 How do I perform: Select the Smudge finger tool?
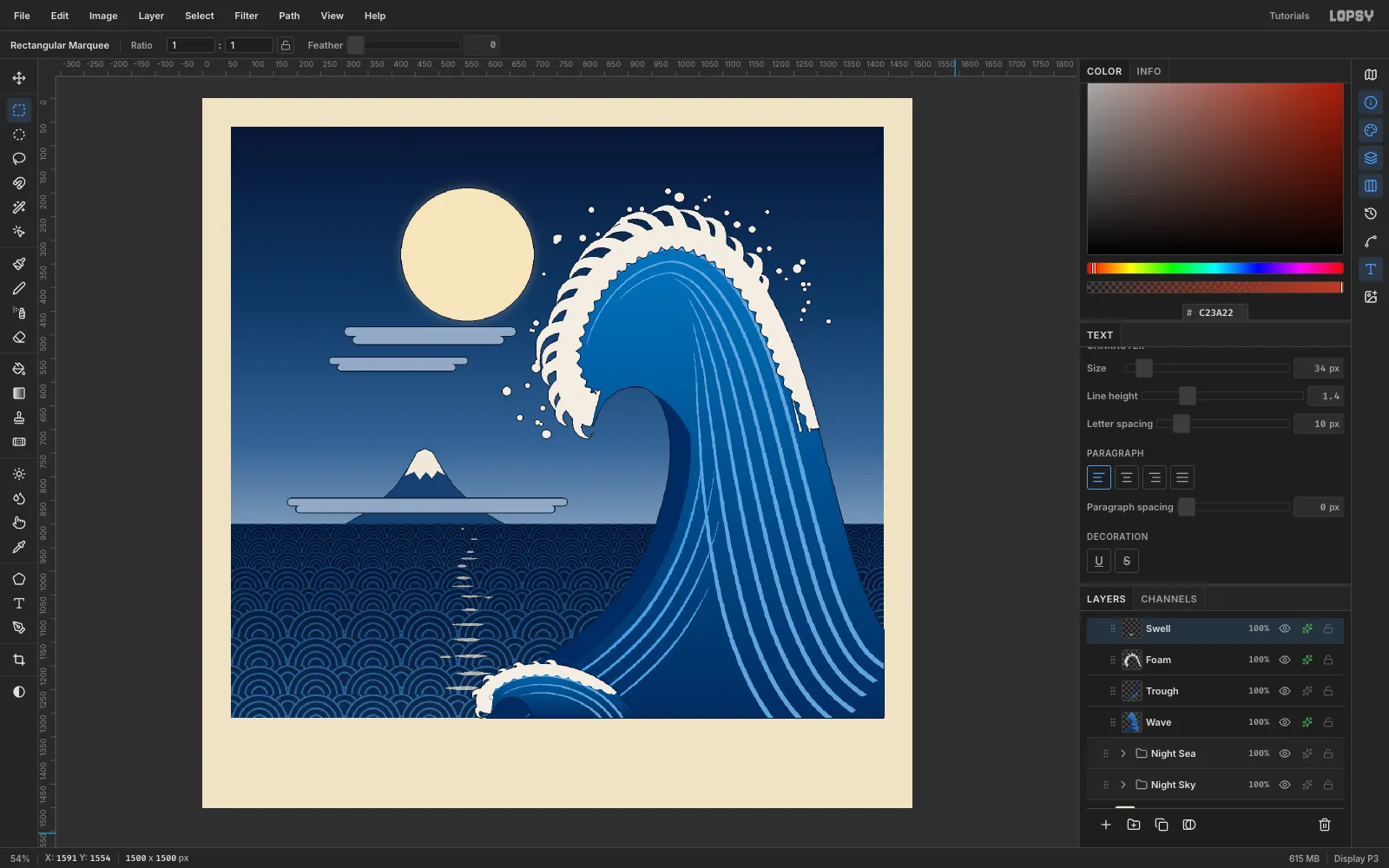click(x=19, y=523)
